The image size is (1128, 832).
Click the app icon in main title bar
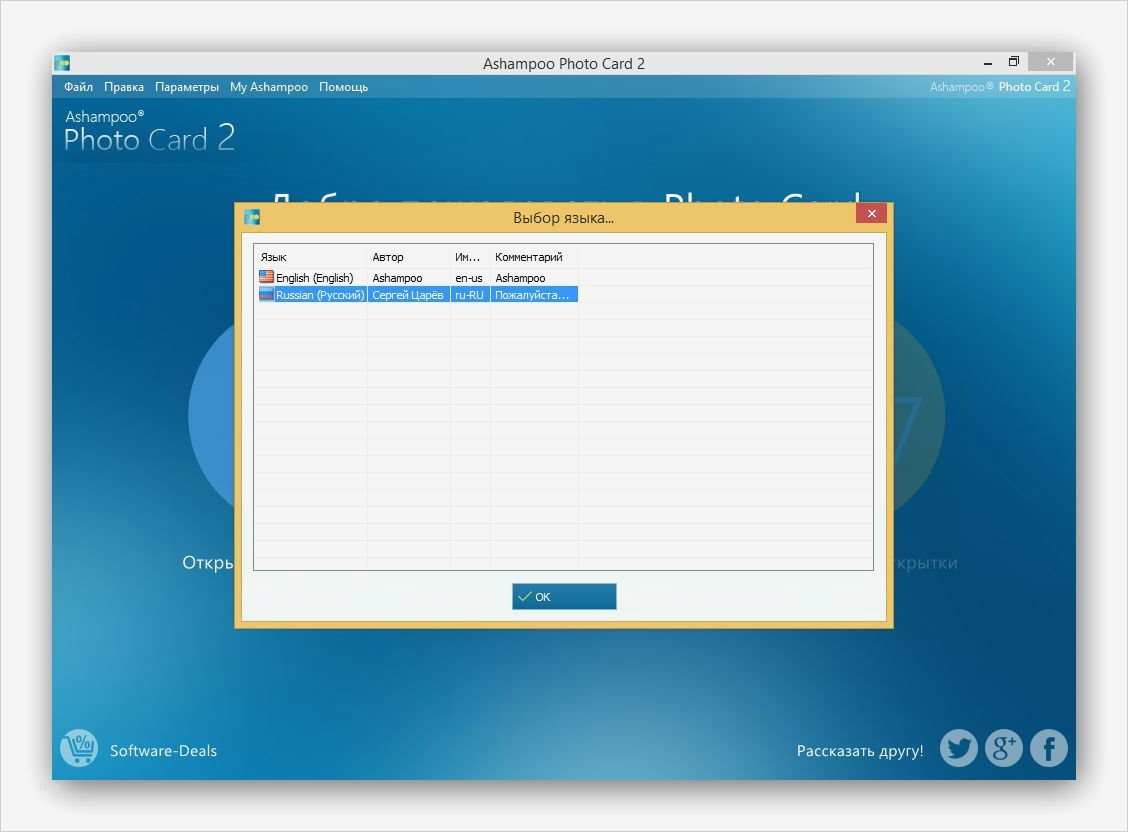63,63
